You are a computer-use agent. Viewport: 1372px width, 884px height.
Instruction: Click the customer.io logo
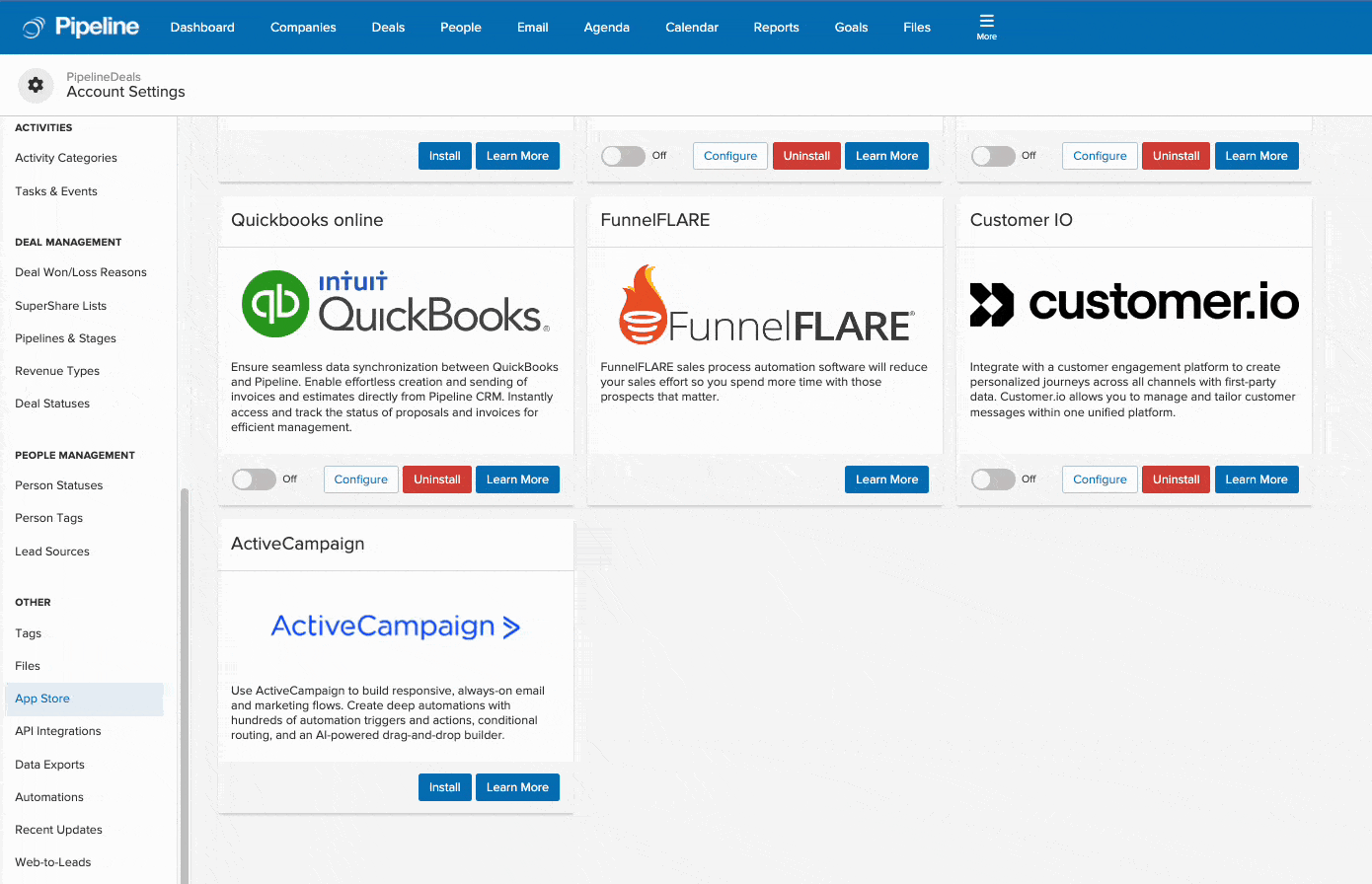(x=1134, y=304)
